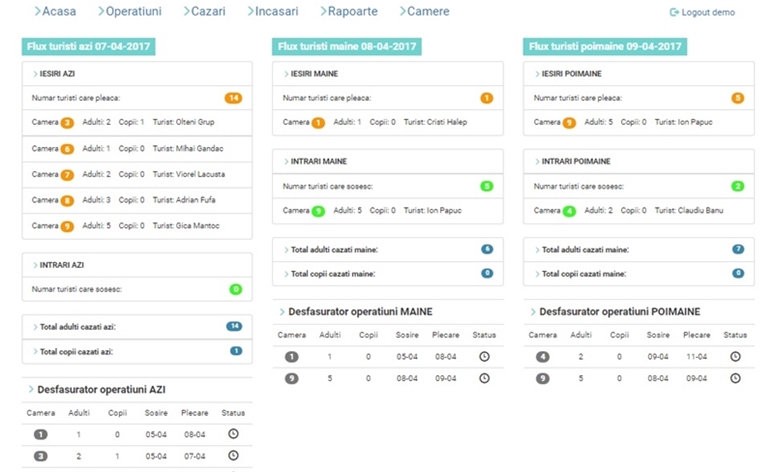Viewport: 774px width, 472px height.
Task: Click green camera 9 badge for Ion Papuc
Action: [x=318, y=211]
